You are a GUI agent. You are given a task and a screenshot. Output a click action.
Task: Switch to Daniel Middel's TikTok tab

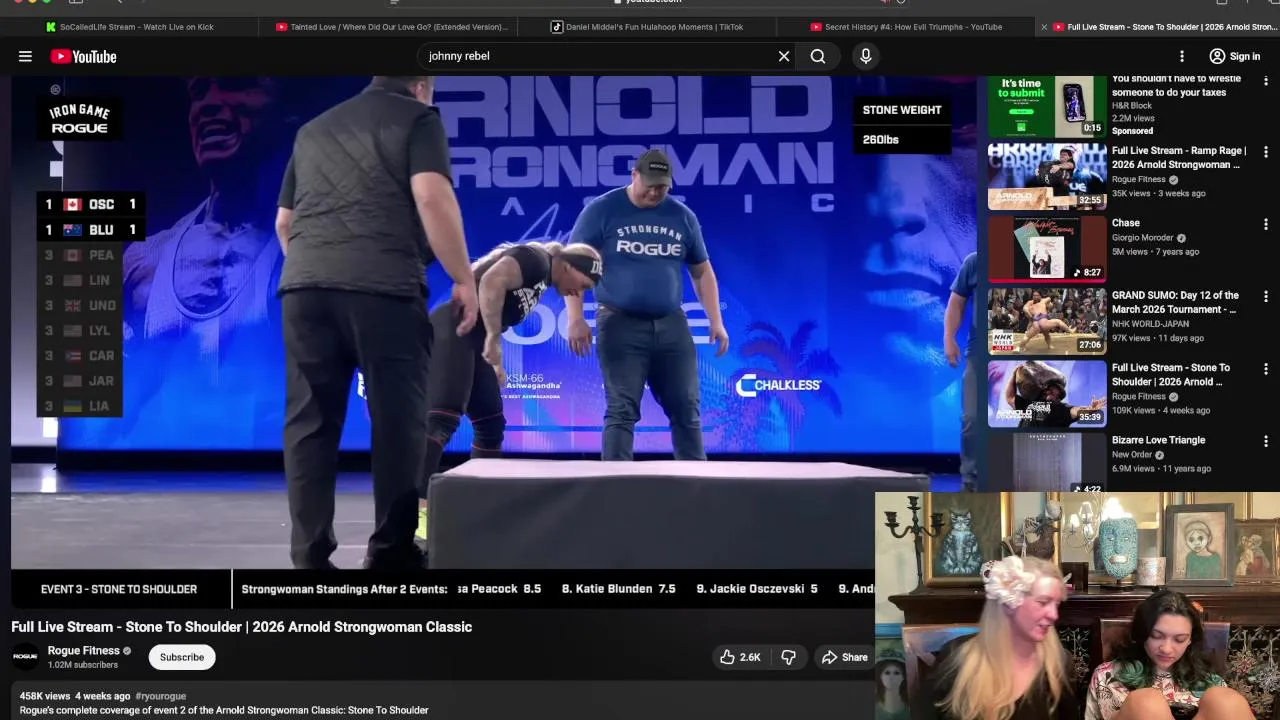647,27
